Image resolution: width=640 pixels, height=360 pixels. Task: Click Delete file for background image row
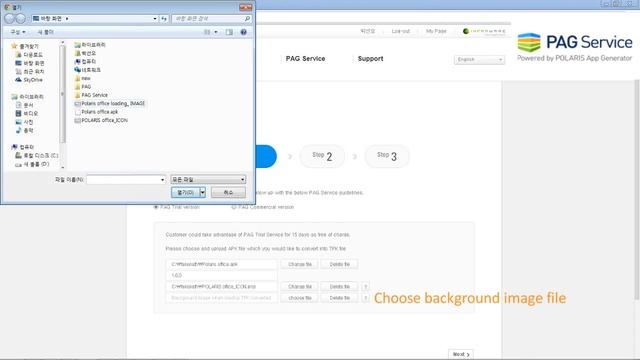point(339,298)
